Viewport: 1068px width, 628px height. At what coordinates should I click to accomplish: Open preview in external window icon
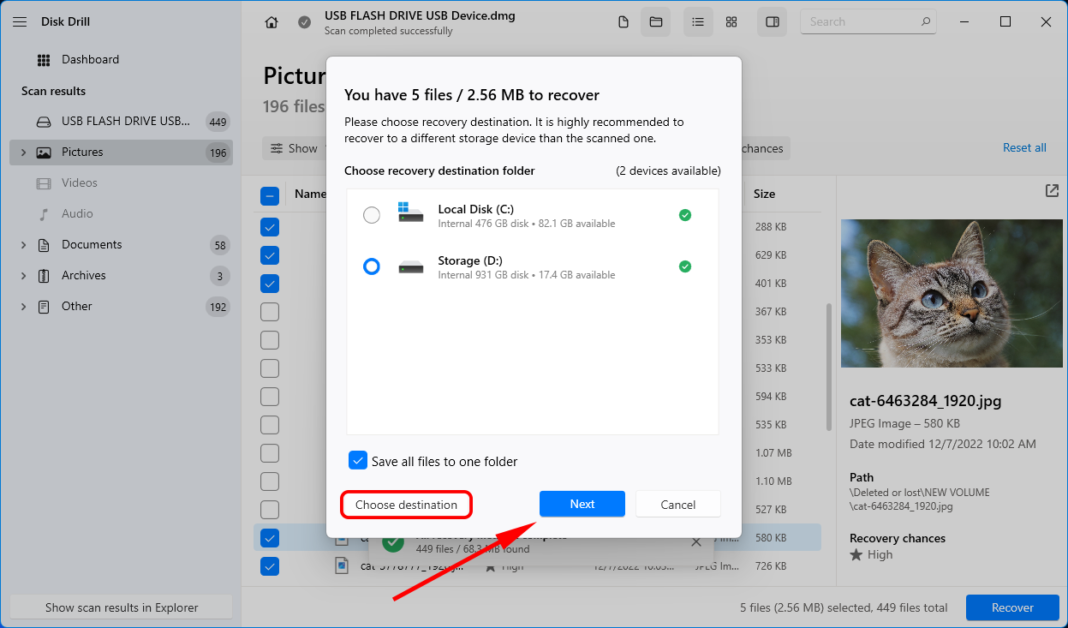tap(1051, 191)
